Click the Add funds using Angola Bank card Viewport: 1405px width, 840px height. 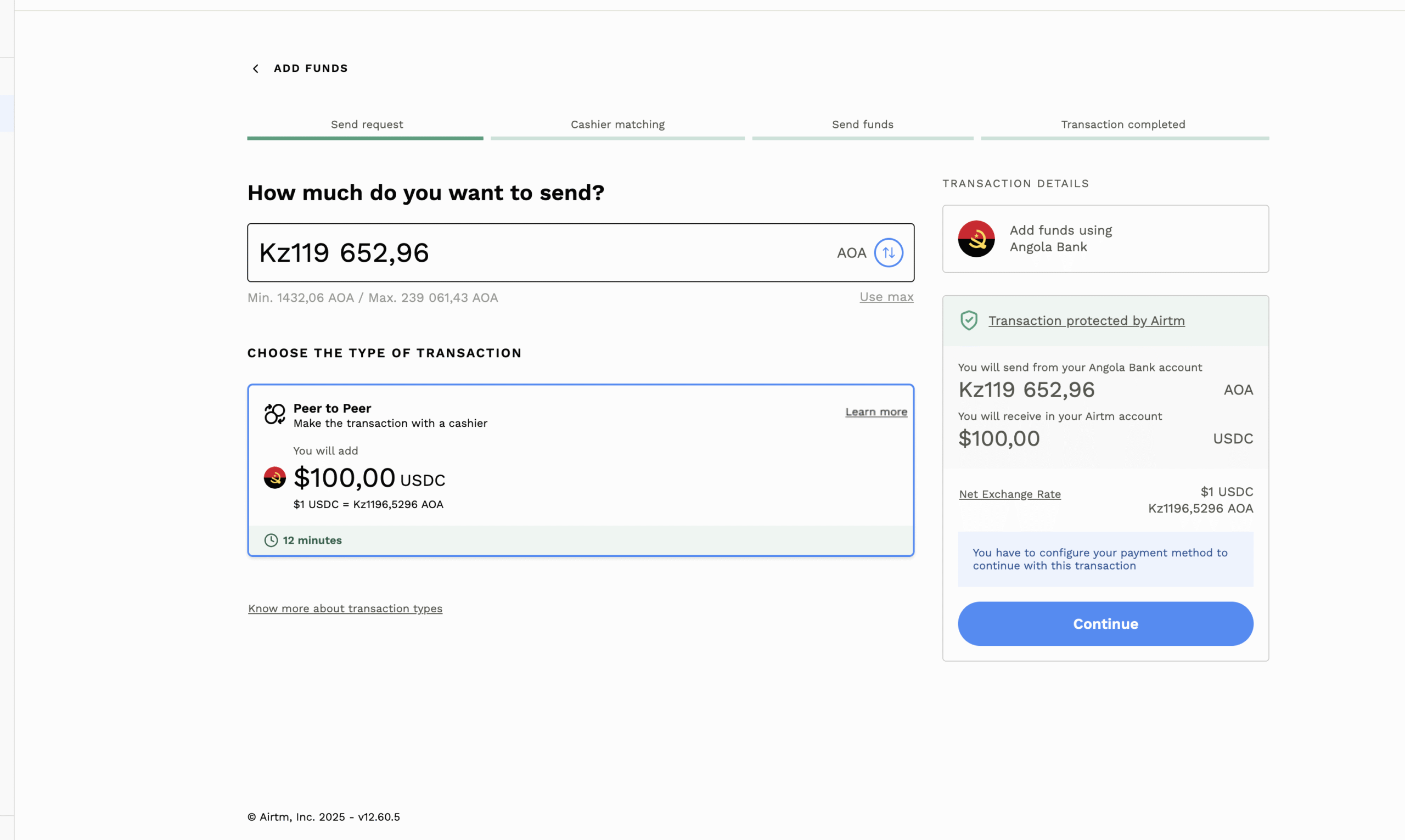click(1105, 239)
